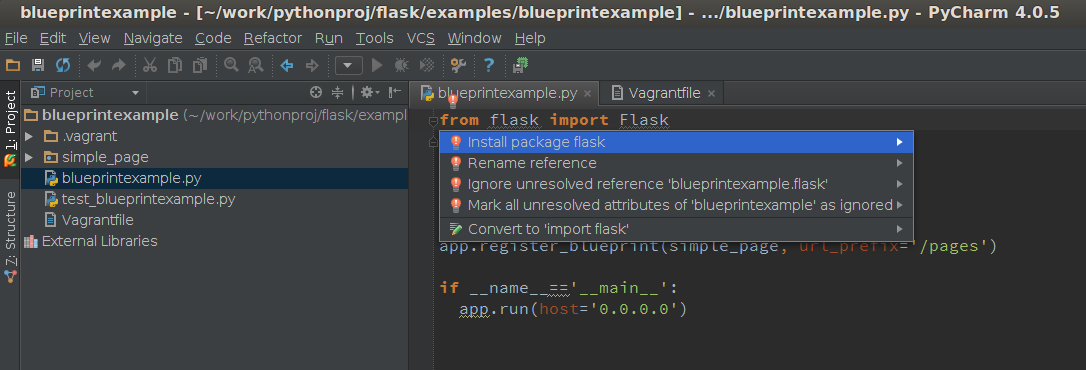
Task: Click the Find magnifier icon
Action: point(231,65)
